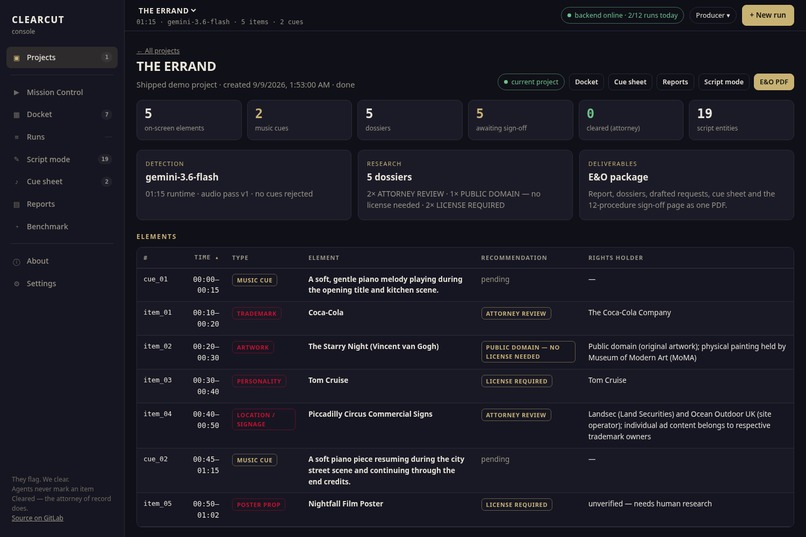Click Piccadilly Circus Commercial Signs element
This screenshot has width=806, height=537.
point(370,414)
